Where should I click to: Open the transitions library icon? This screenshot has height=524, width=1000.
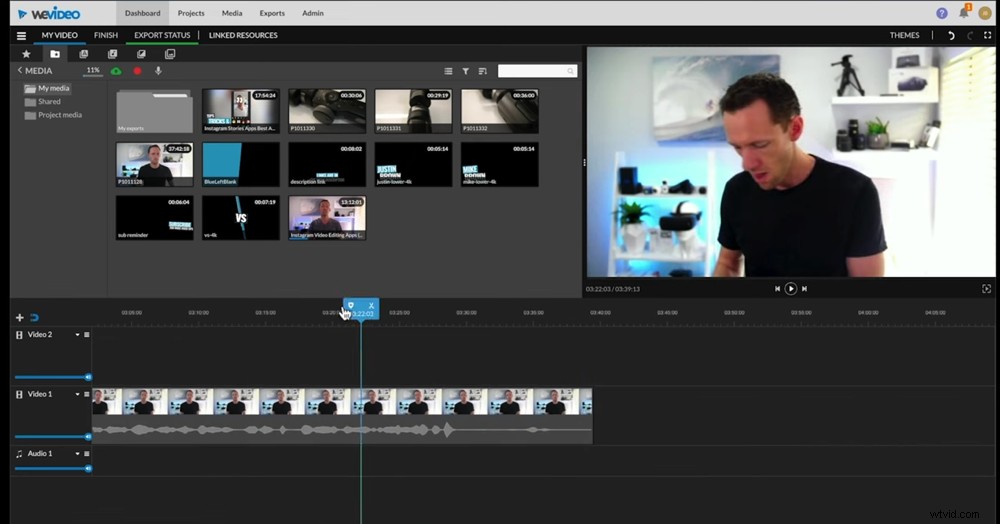pyautogui.click(x=141, y=54)
